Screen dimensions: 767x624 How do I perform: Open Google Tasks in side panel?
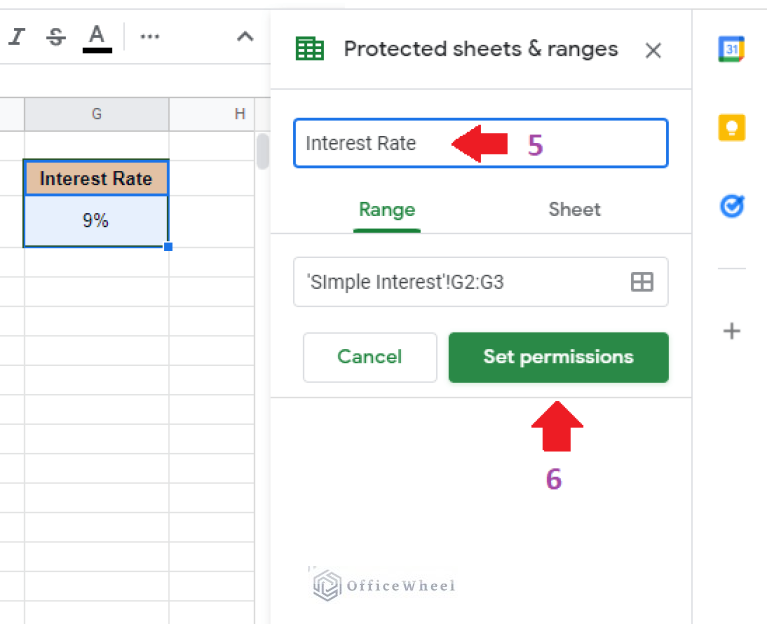click(x=732, y=206)
